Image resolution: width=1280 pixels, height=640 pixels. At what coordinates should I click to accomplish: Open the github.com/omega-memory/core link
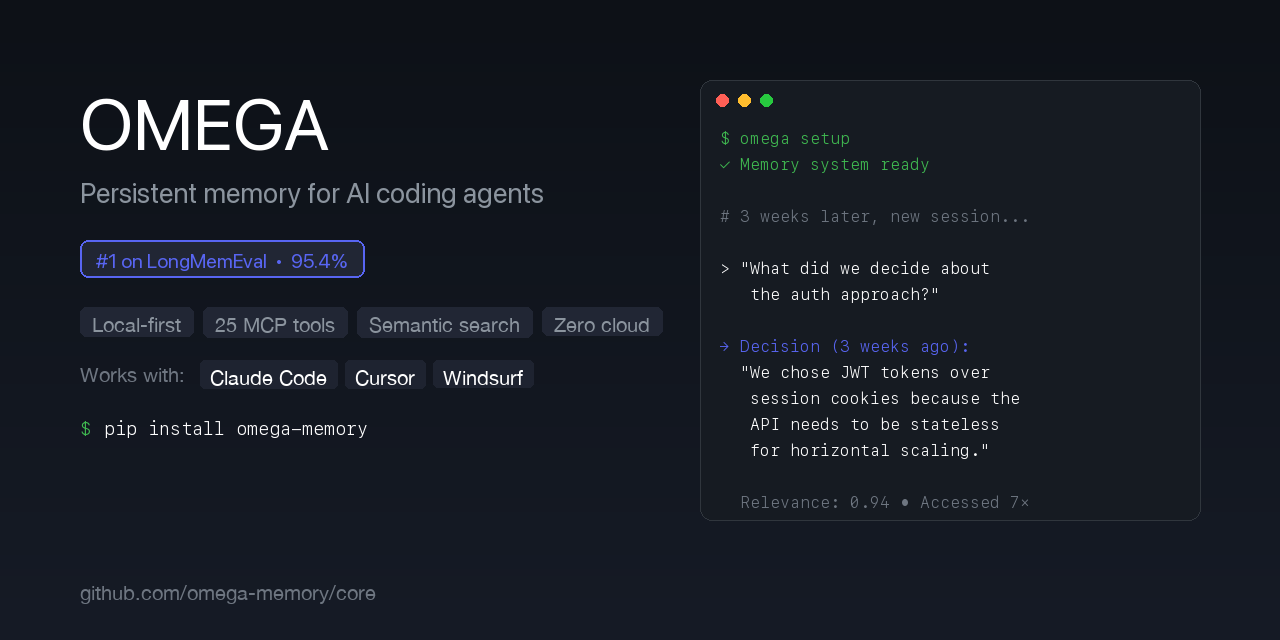tap(228, 593)
